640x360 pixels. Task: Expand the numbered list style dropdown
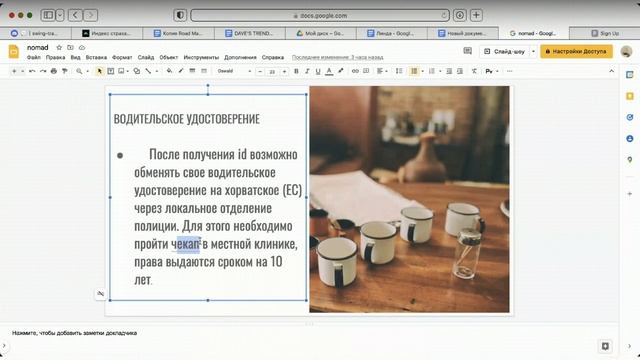[x=440, y=71]
